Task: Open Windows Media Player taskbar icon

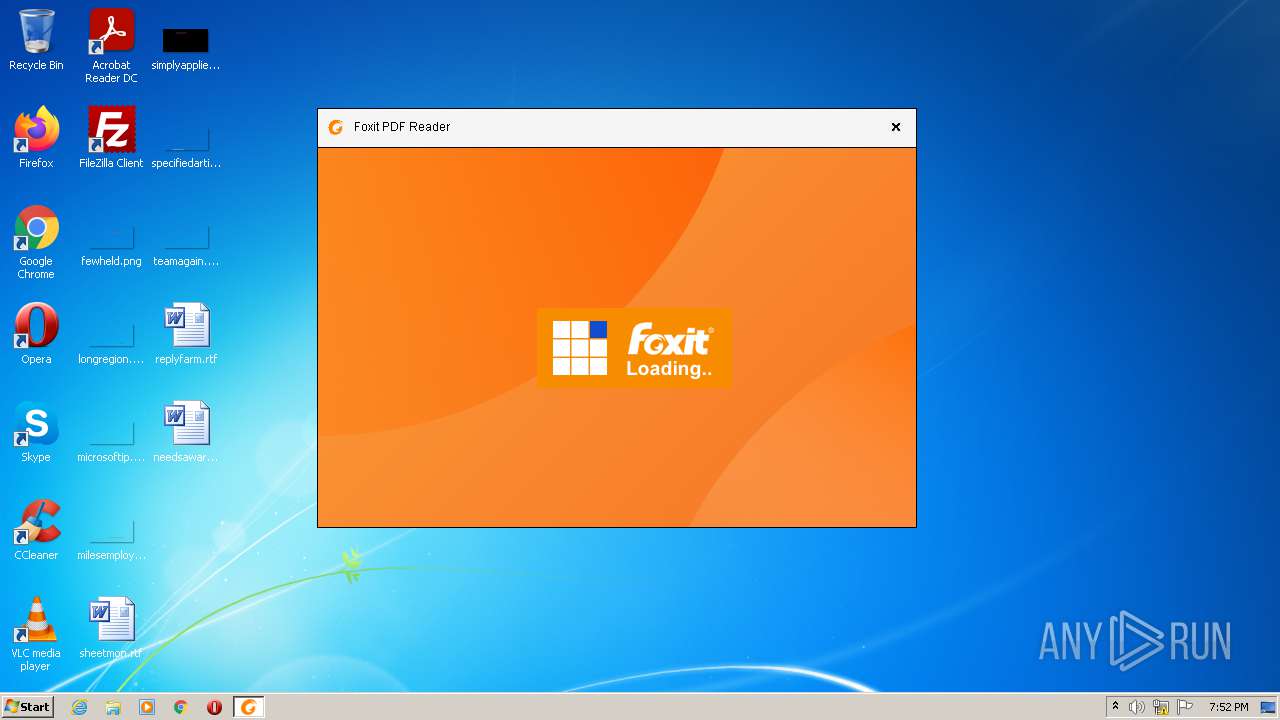Action: [147, 707]
